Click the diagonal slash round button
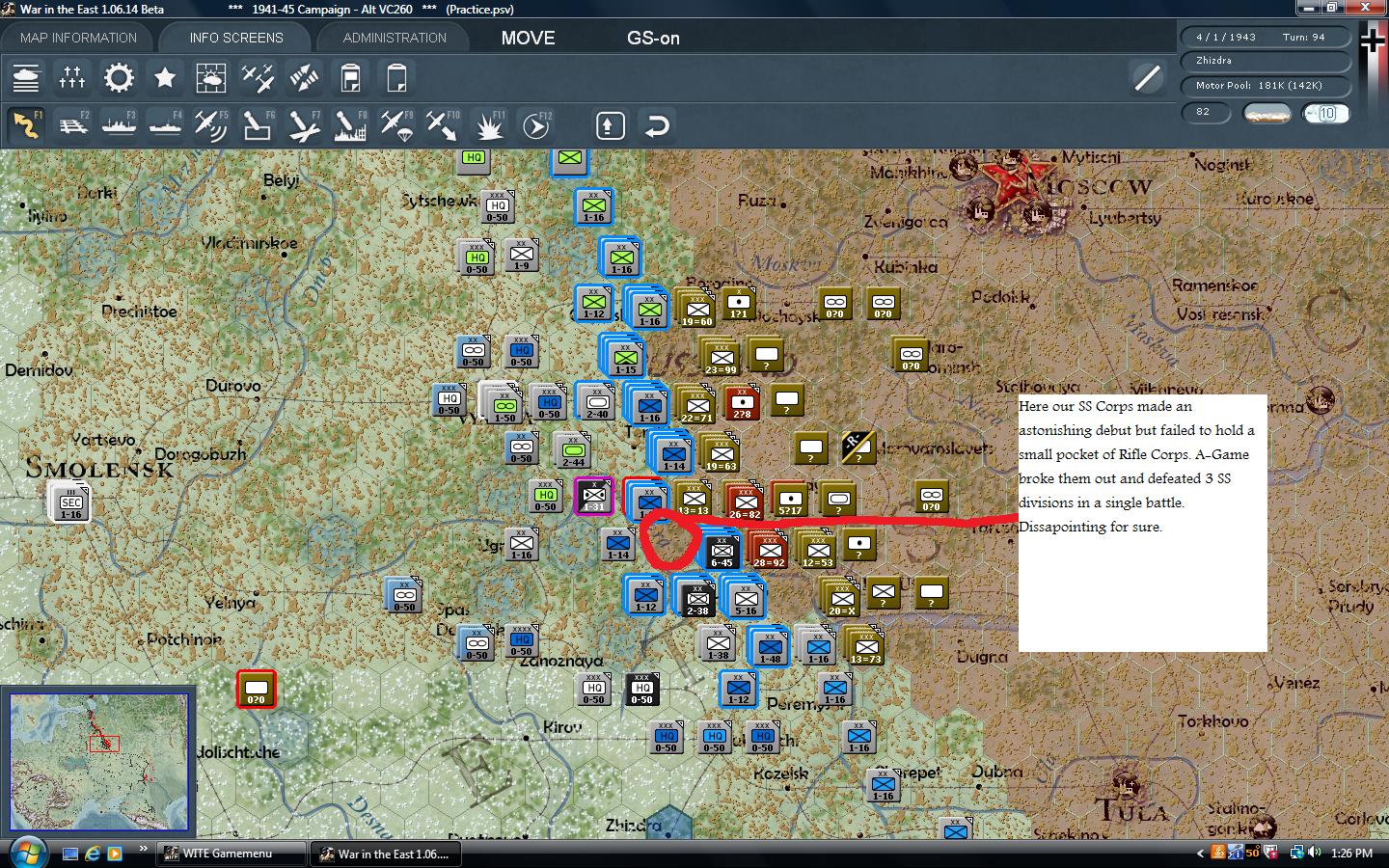This screenshot has height=868, width=1389. coord(1147,78)
